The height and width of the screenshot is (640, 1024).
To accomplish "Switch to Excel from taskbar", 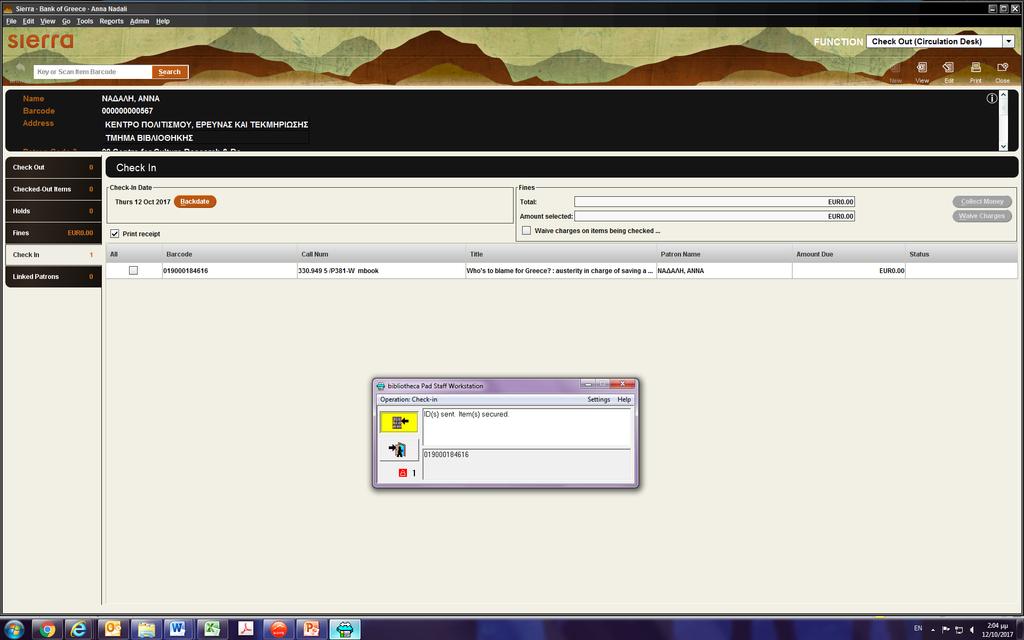I will point(212,629).
